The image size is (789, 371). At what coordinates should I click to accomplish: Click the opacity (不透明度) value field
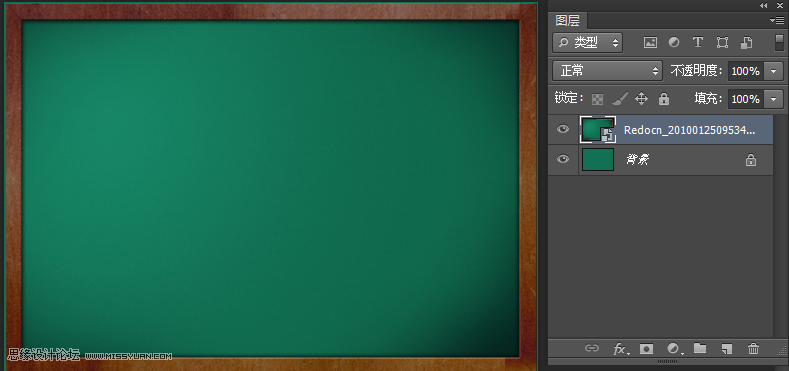coord(746,71)
